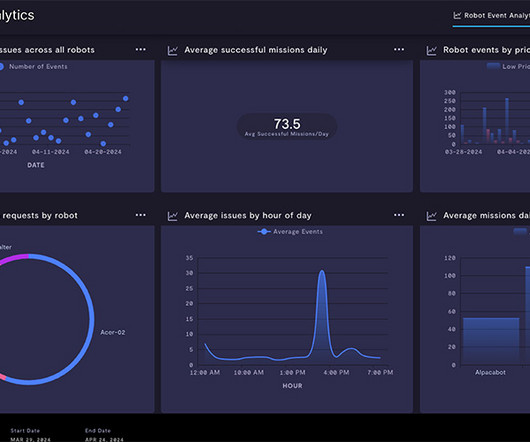Viewport: 530px width, 442px height.
Task: Click the 73.5 average successful missions value
Action: [x=287, y=124]
